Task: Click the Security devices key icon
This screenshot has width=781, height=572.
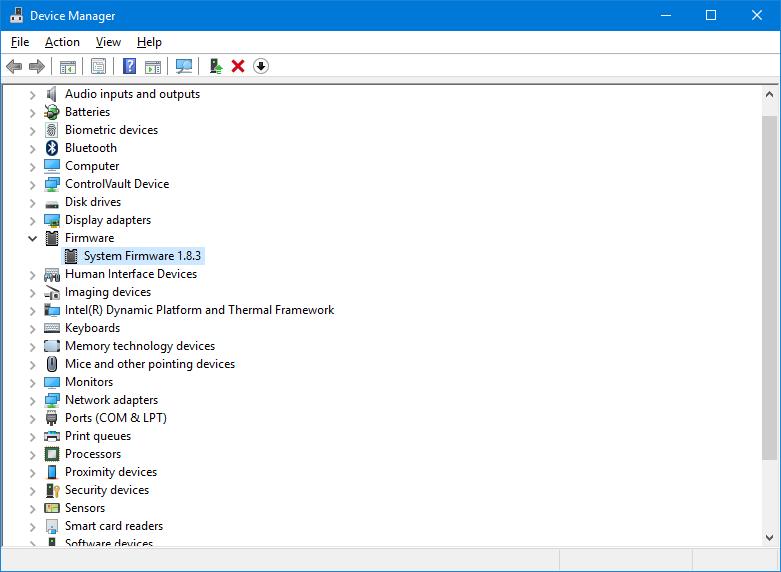Action: pos(52,490)
